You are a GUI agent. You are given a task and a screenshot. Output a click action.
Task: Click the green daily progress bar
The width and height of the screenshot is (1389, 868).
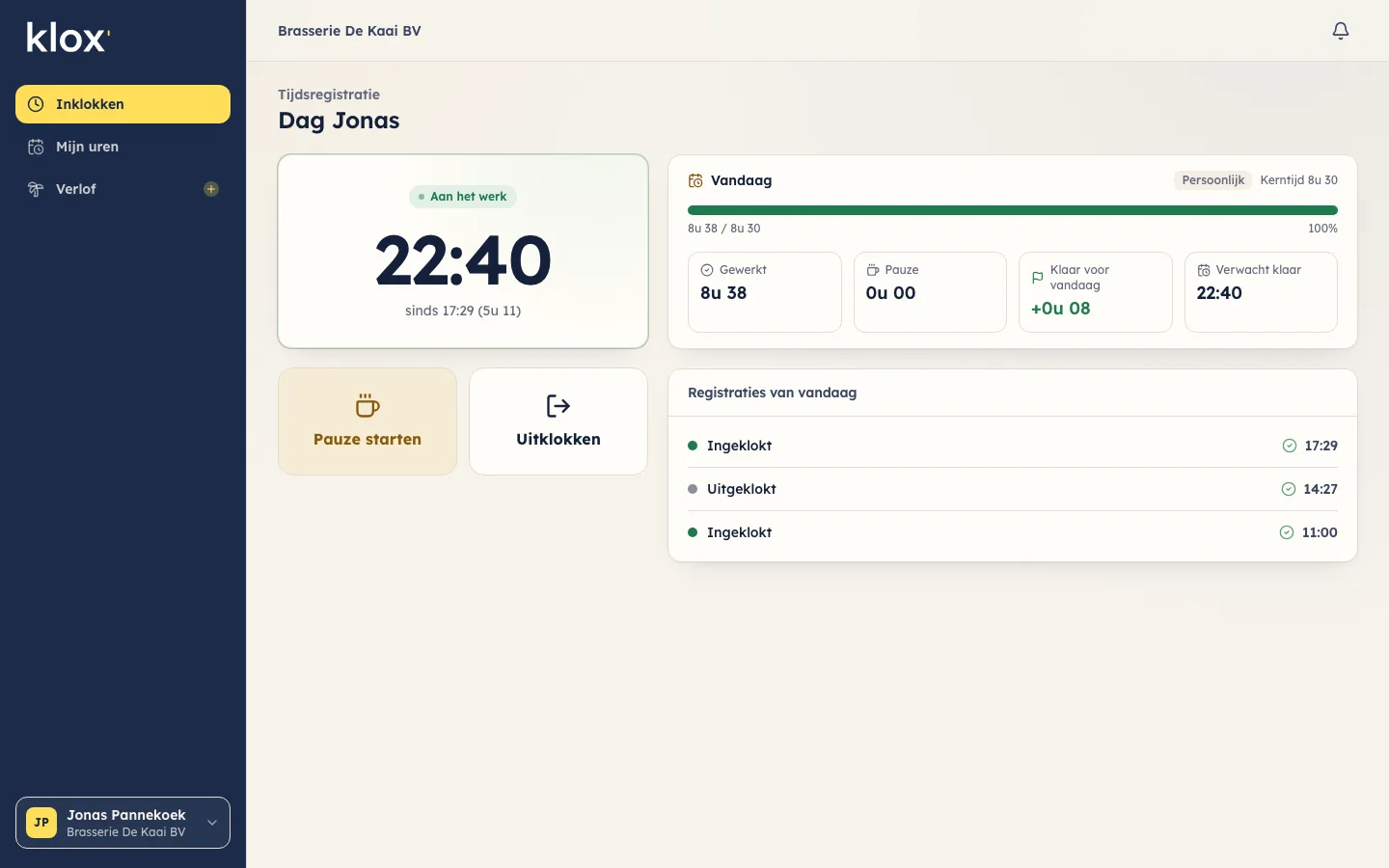click(x=1013, y=210)
